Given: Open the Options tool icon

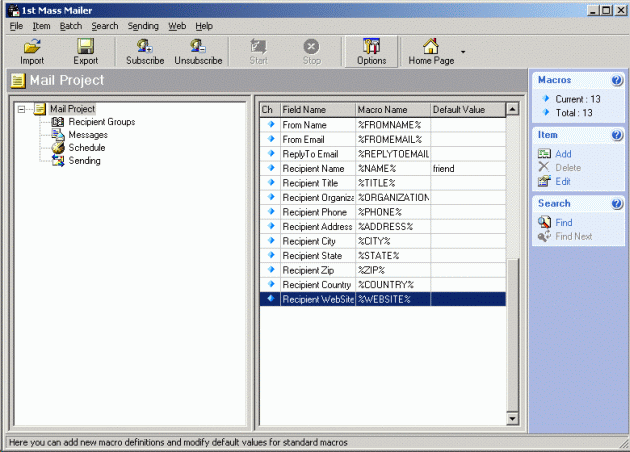Looking at the screenshot, I should pos(371,46).
